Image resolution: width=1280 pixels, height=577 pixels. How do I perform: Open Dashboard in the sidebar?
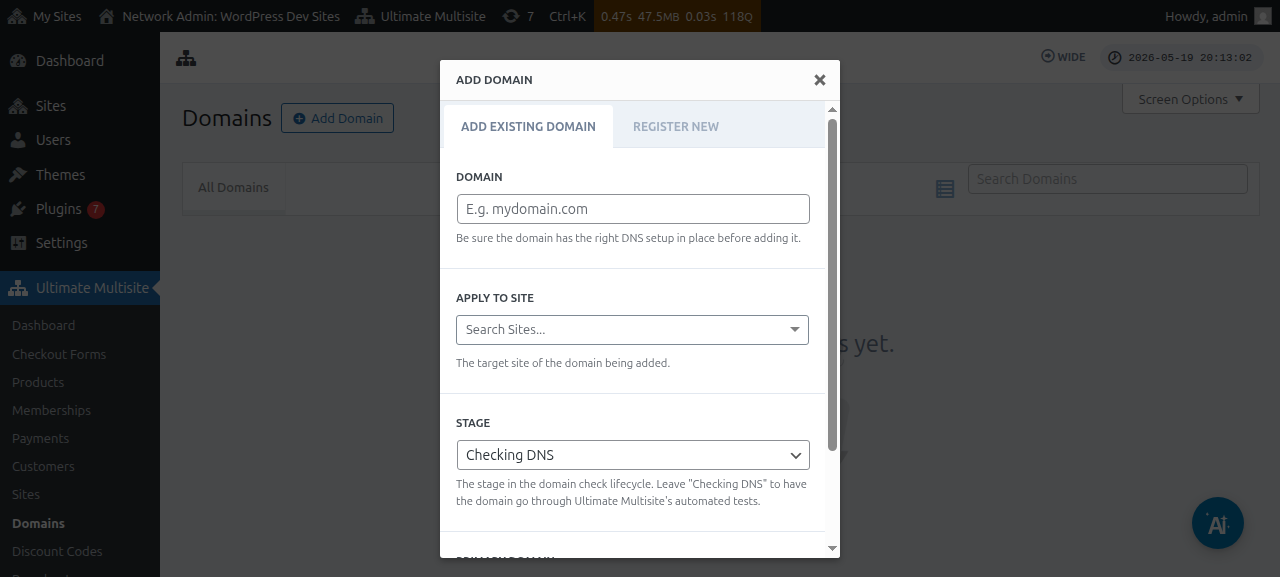coord(80,61)
